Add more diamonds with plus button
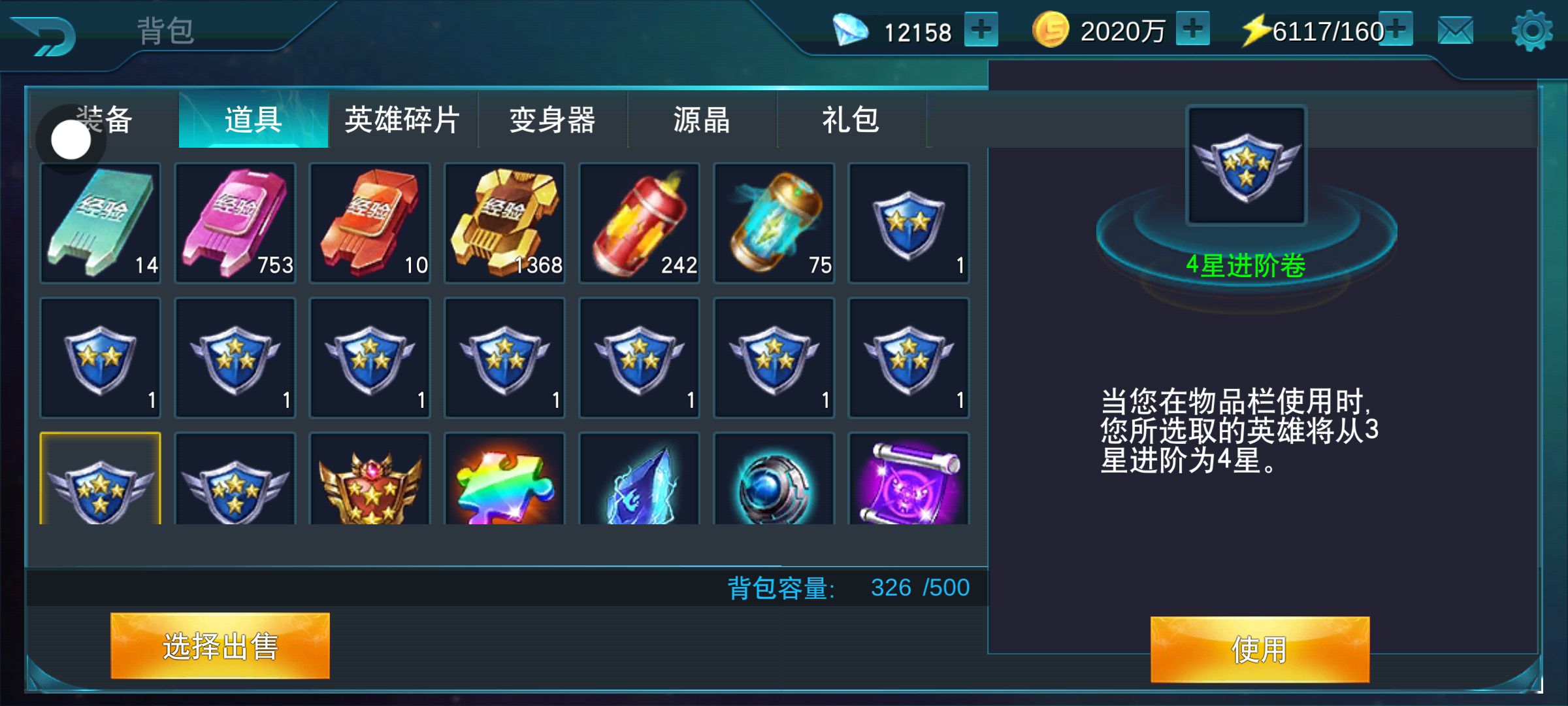1568x706 pixels. (981, 29)
